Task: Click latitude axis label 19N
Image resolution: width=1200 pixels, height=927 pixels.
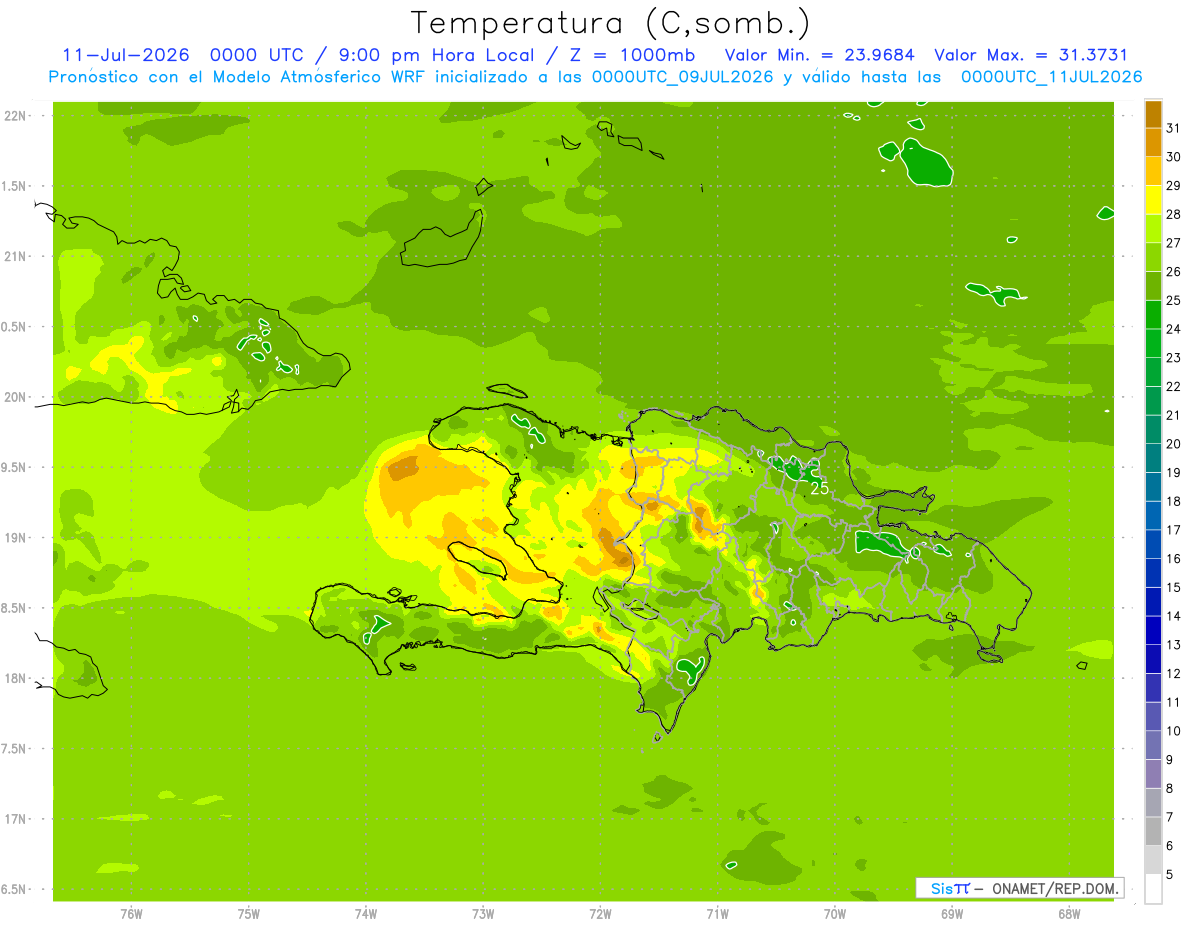Action: pyautogui.click(x=16, y=538)
